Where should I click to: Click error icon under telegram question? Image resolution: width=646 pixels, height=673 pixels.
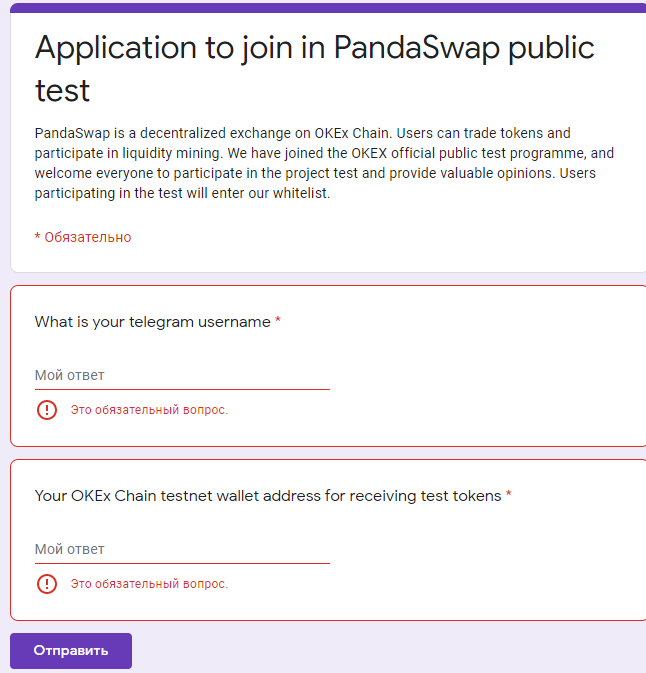tap(46, 410)
